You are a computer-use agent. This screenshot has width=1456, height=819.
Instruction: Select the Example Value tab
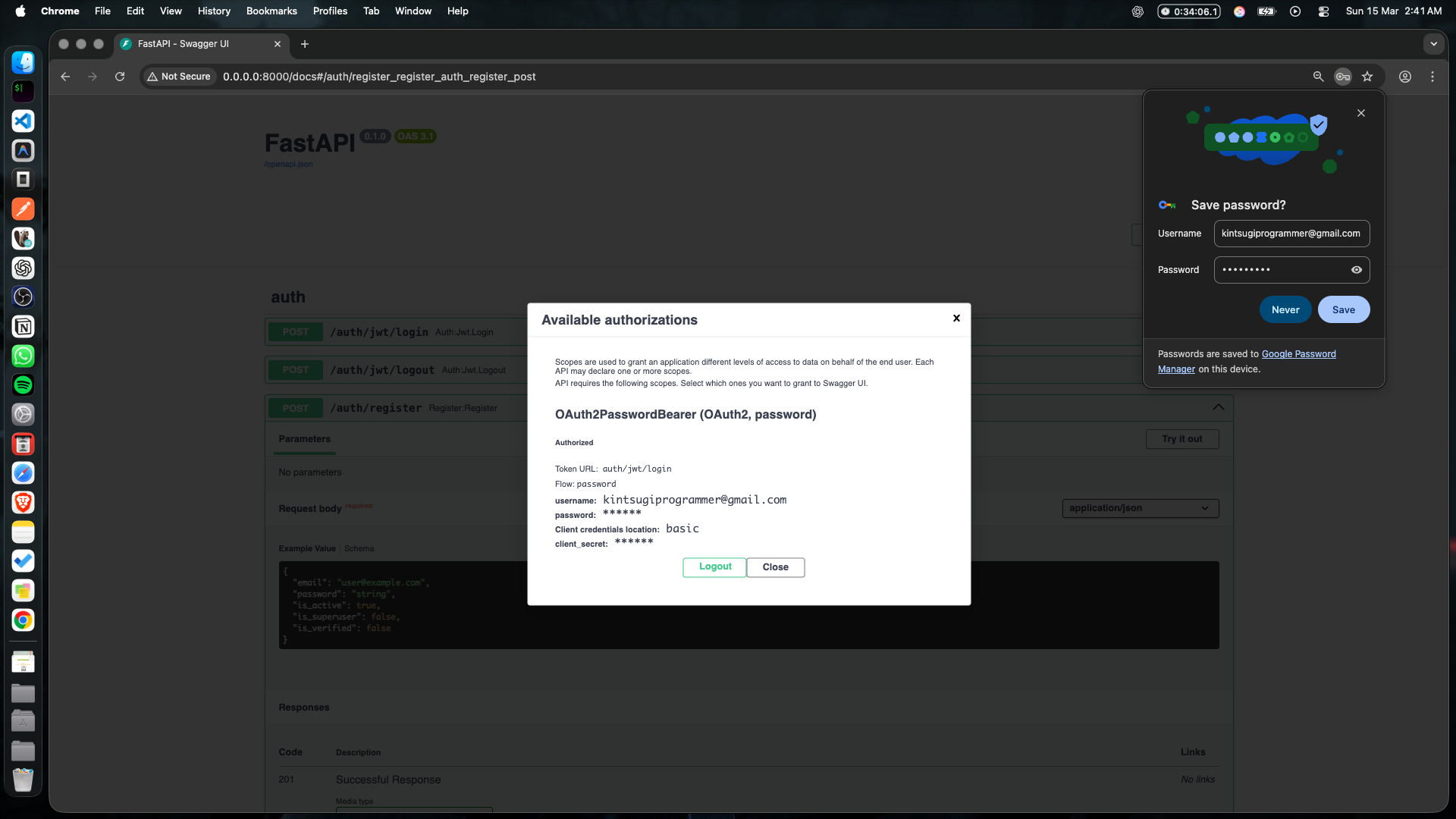tap(307, 549)
